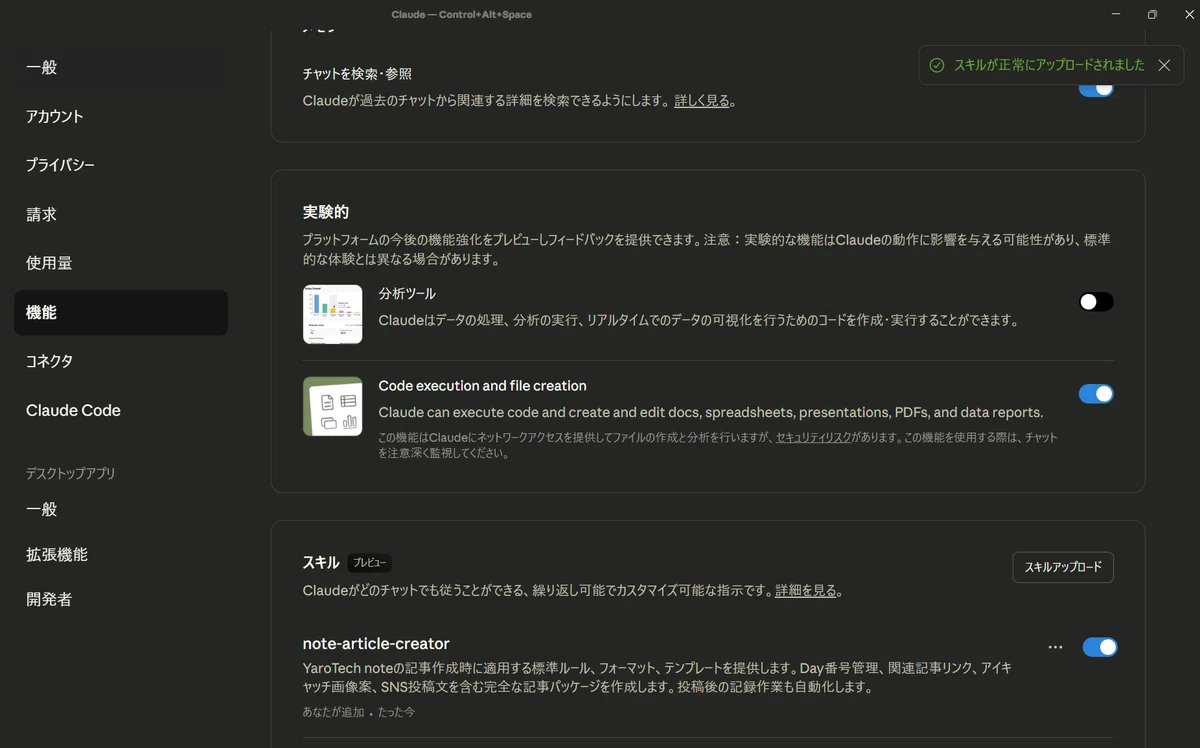Click the 分析ツール title text
1200x748 pixels.
coord(407,294)
